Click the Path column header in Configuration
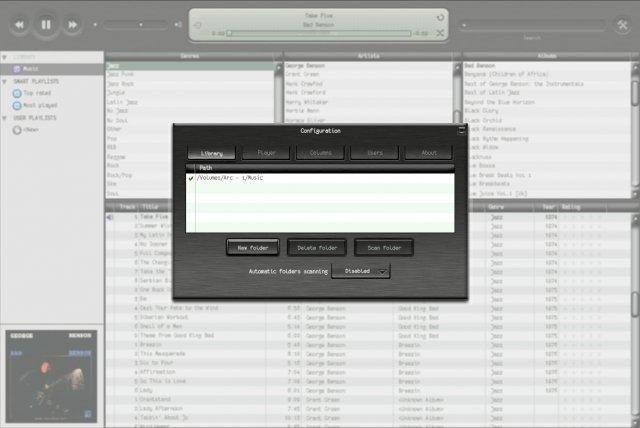The width and height of the screenshot is (640, 428). coord(325,168)
